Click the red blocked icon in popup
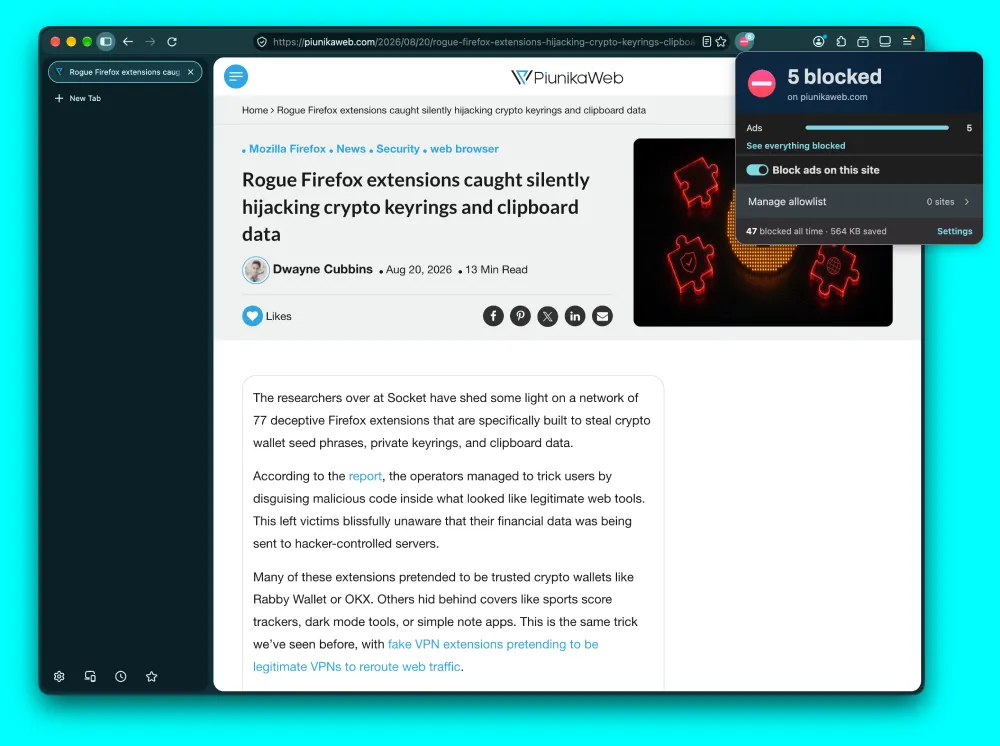The width and height of the screenshot is (1000, 746). click(x=761, y=83)
